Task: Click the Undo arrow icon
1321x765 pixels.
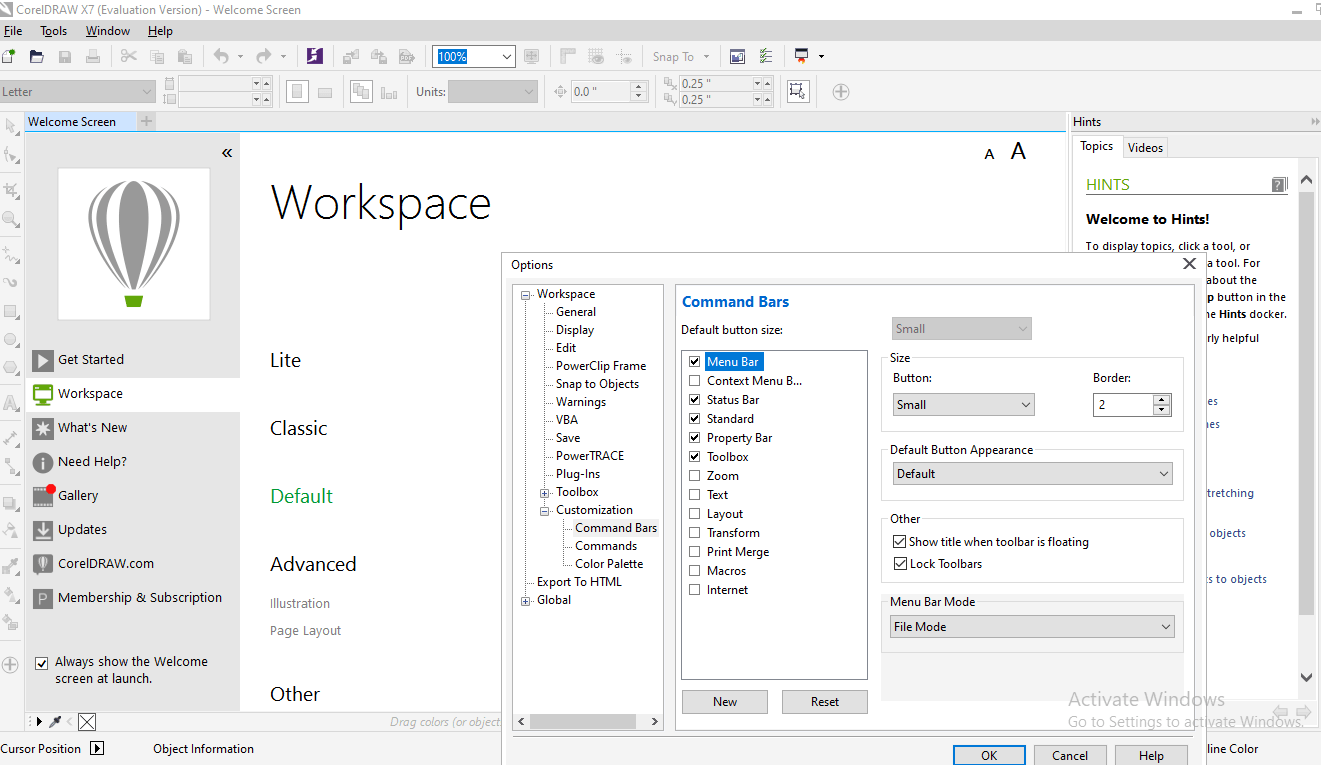Action: [220, 57]
